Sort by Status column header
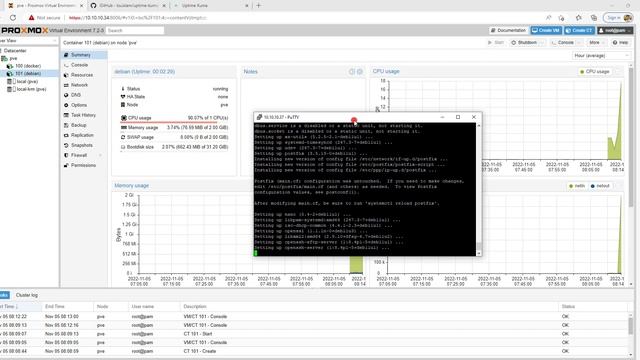Screen dimensions: 640x360 coord(593,307)
